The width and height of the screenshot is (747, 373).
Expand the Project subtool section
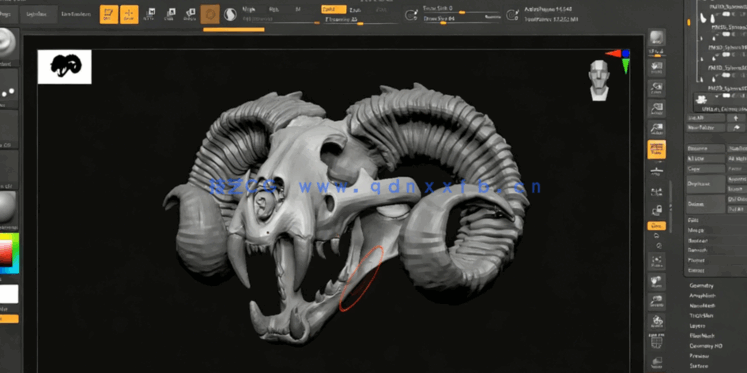[x=696, y=260]
